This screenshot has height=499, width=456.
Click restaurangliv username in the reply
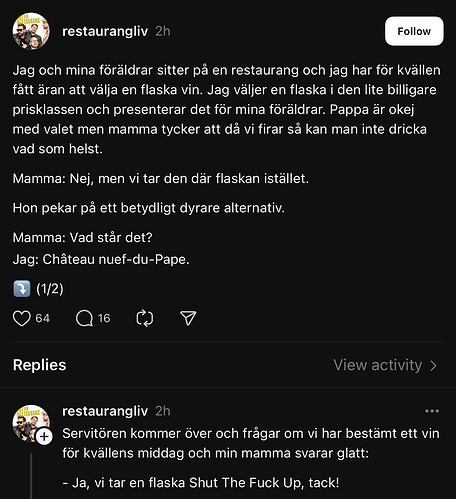point(105,411)
